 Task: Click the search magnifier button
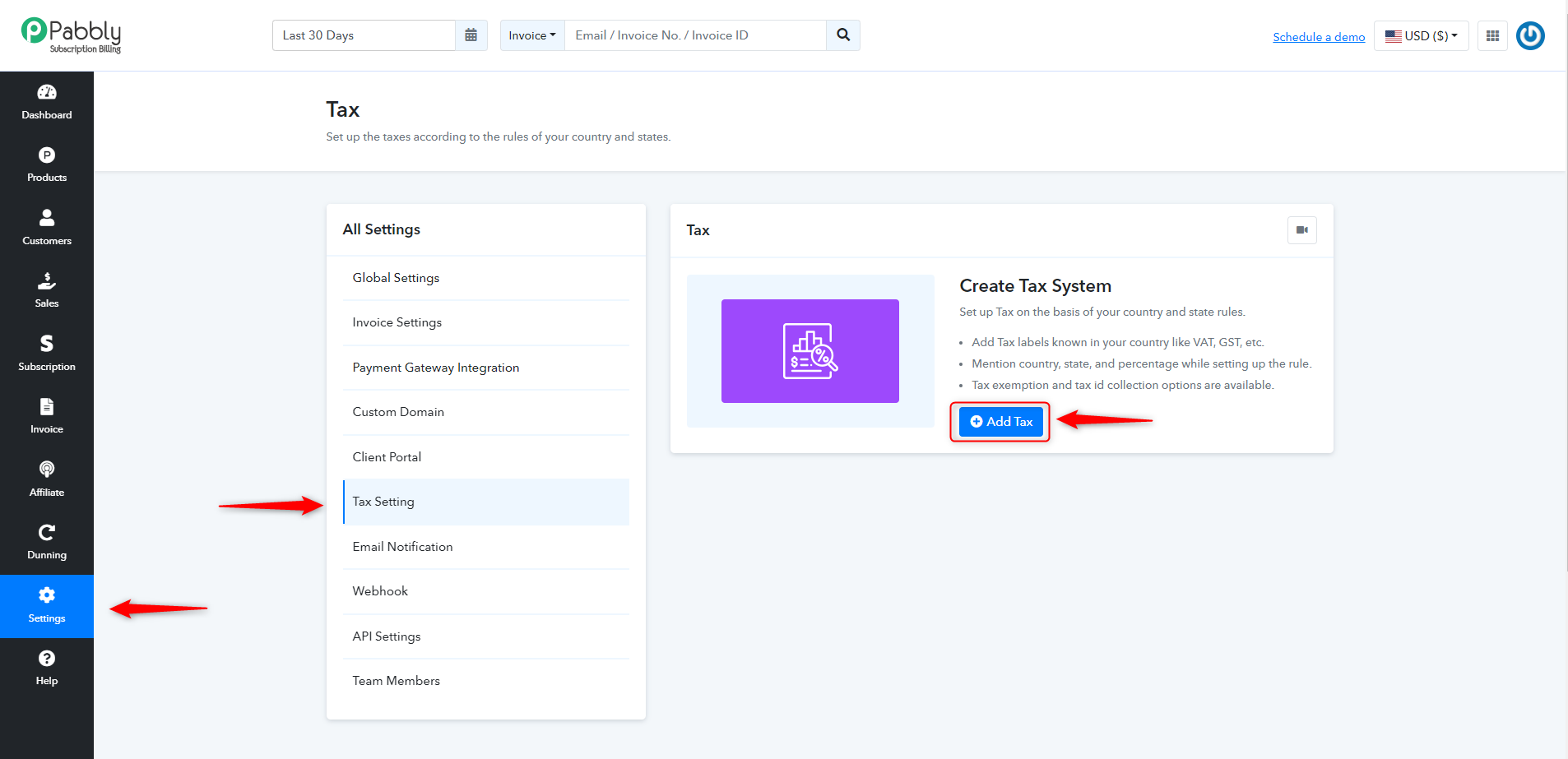point(843,35)
